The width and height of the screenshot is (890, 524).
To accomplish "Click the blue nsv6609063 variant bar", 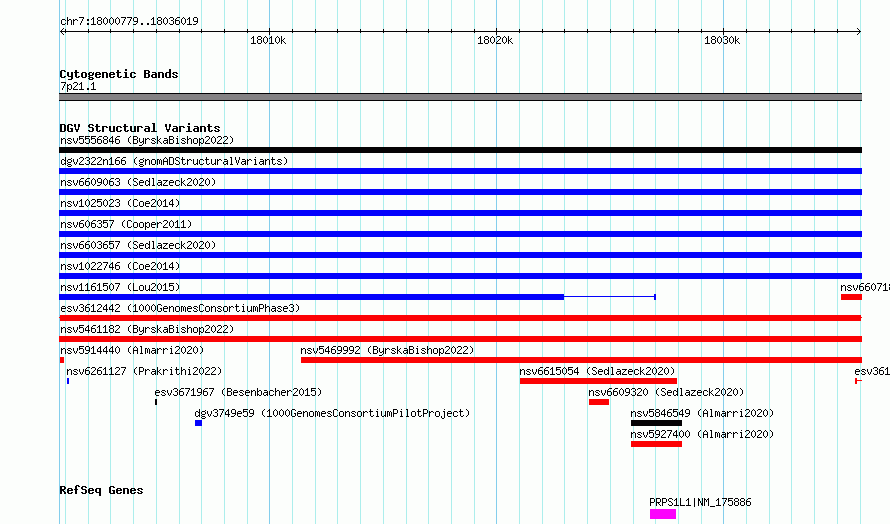I will click(x=460, y=192).
